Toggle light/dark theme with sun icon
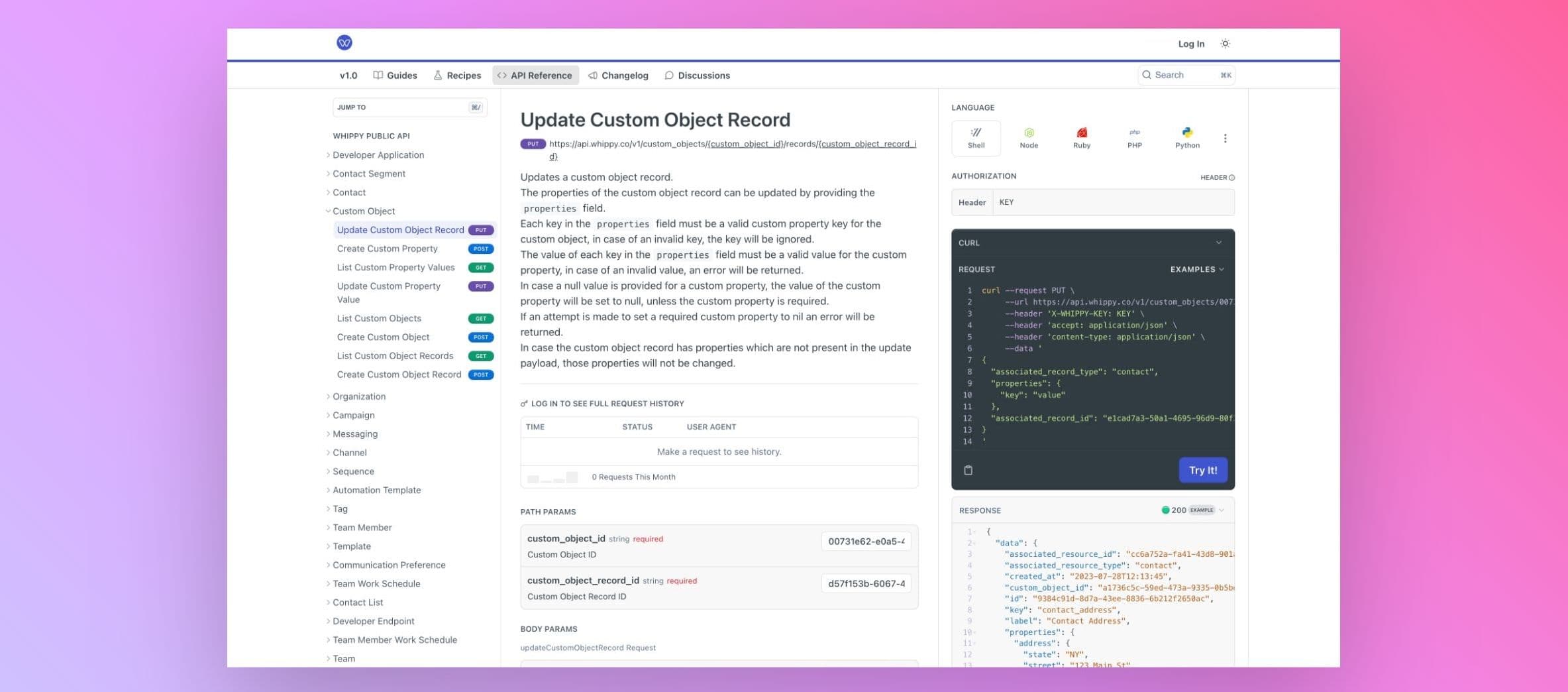Viewport: 1568px width, 692px height. 1225,43
